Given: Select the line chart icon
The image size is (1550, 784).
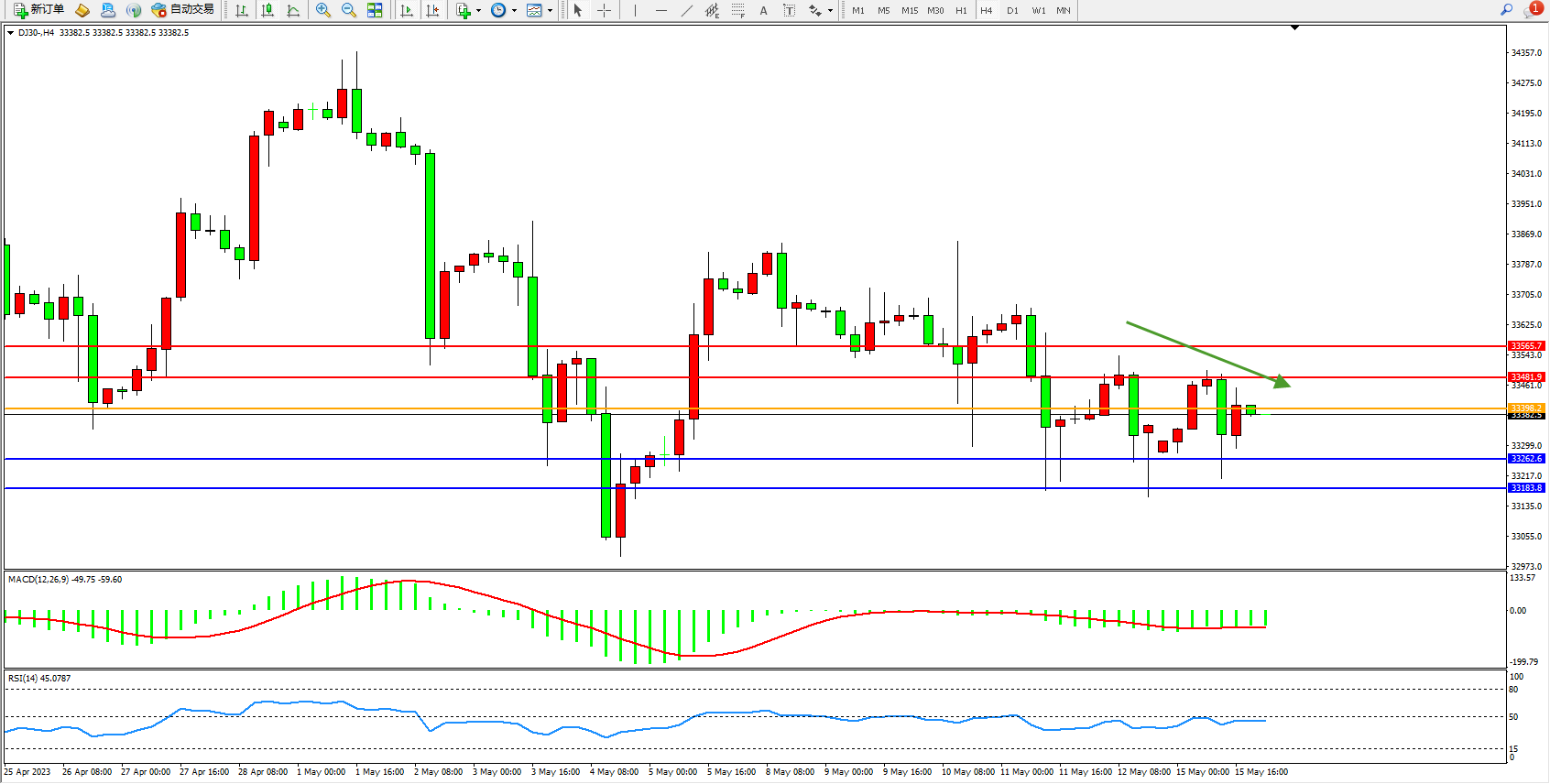Looking at the screenshot, I should [x=293, y=10].
